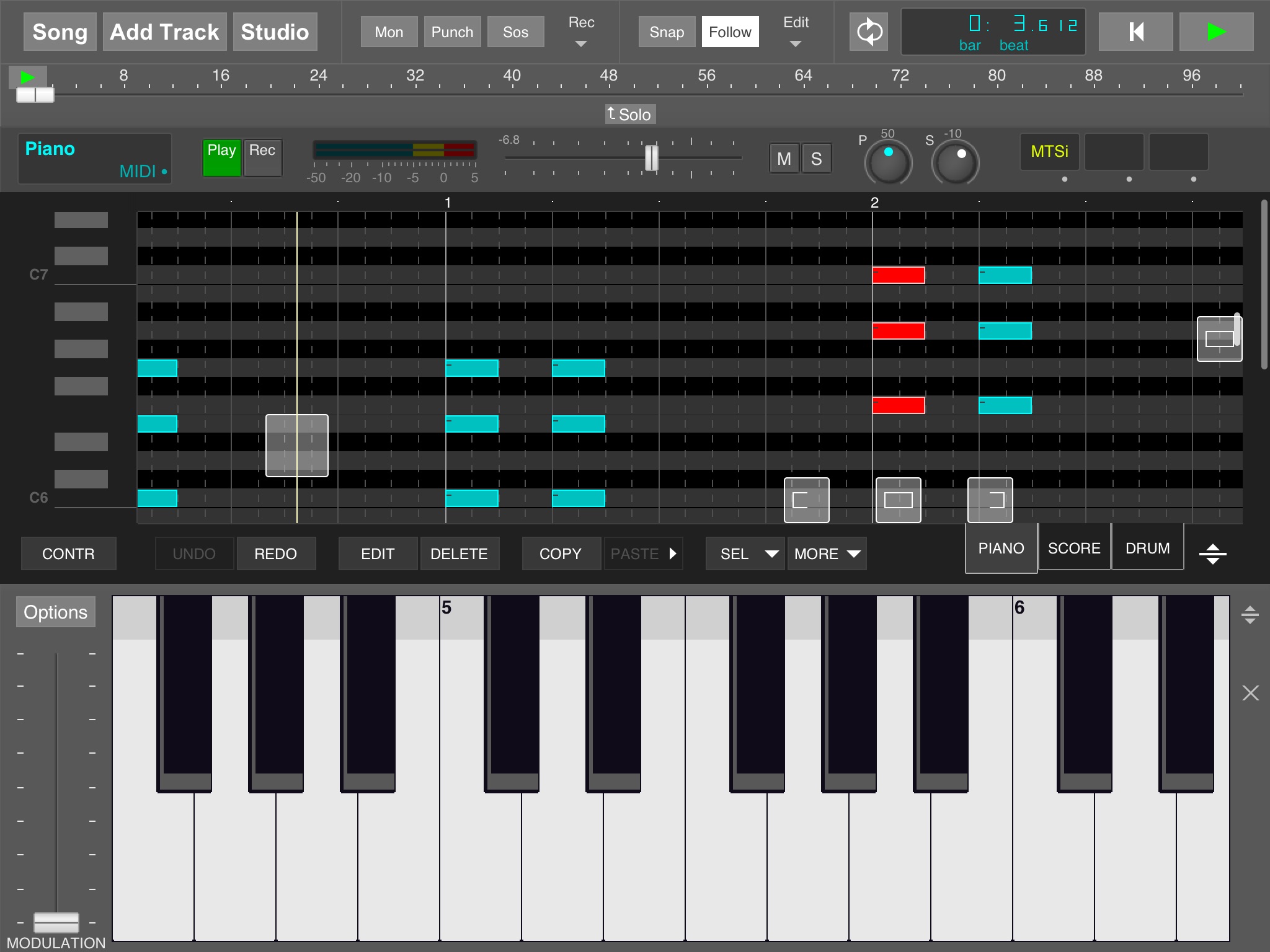
Task: Toggle the Sos sound-on-sound button
Action: click(515, 32)
